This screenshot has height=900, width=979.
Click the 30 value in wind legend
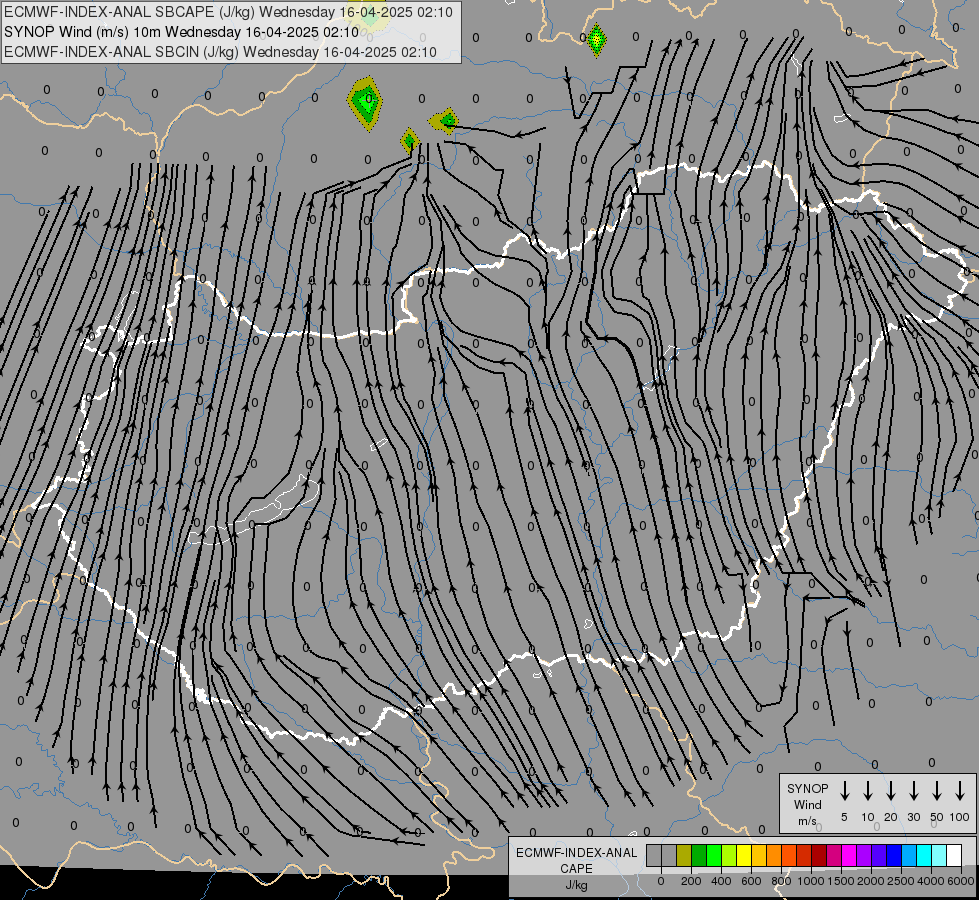[x=914, y=817]
